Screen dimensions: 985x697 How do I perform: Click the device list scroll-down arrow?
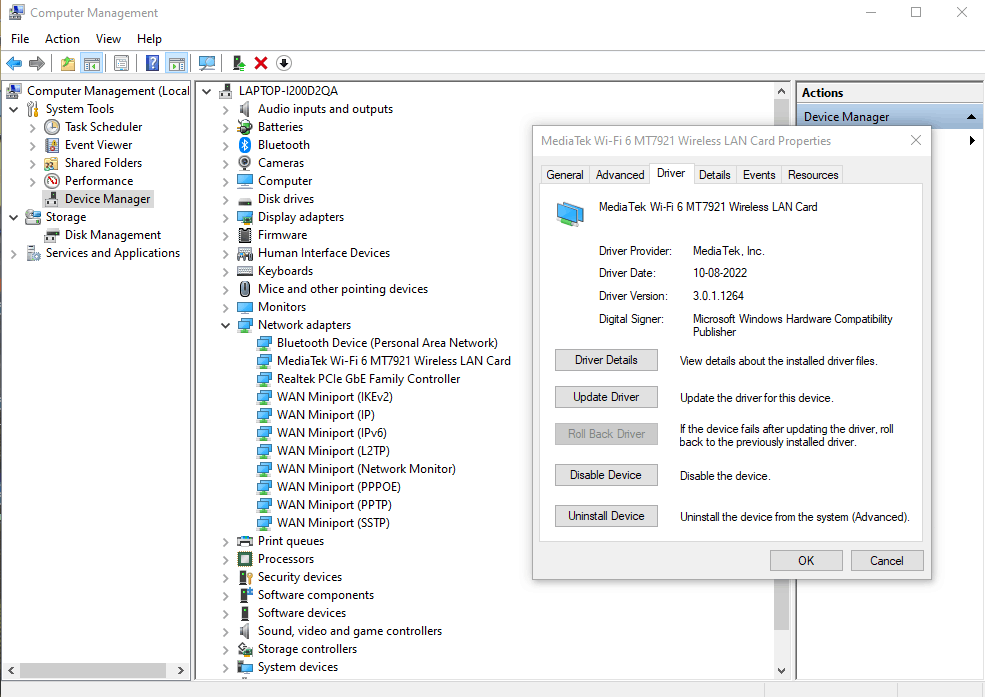point(781,671)
